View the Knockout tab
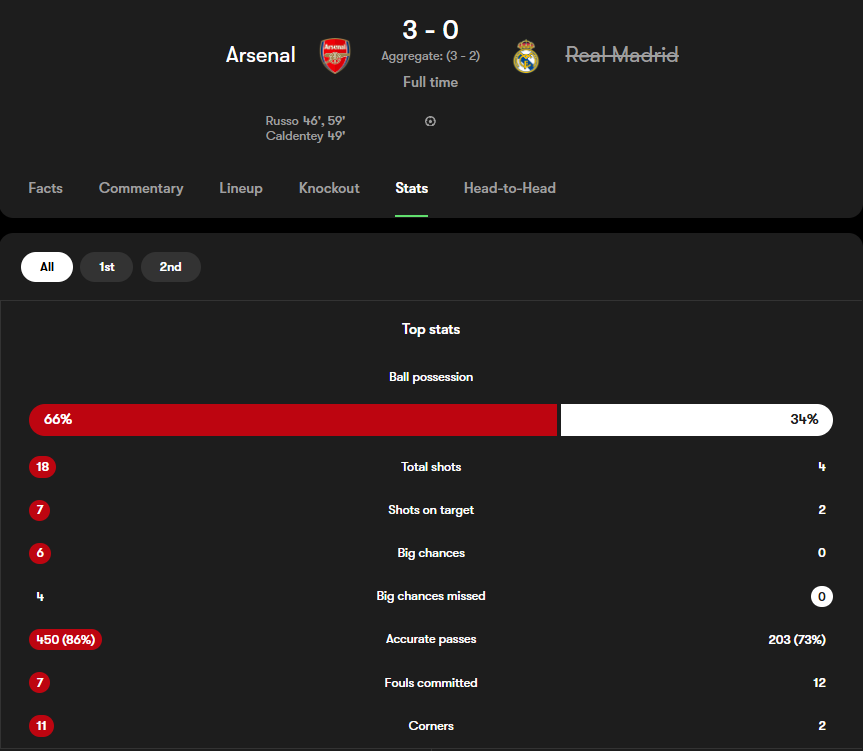The image size is (863, 751). [329, 188]
